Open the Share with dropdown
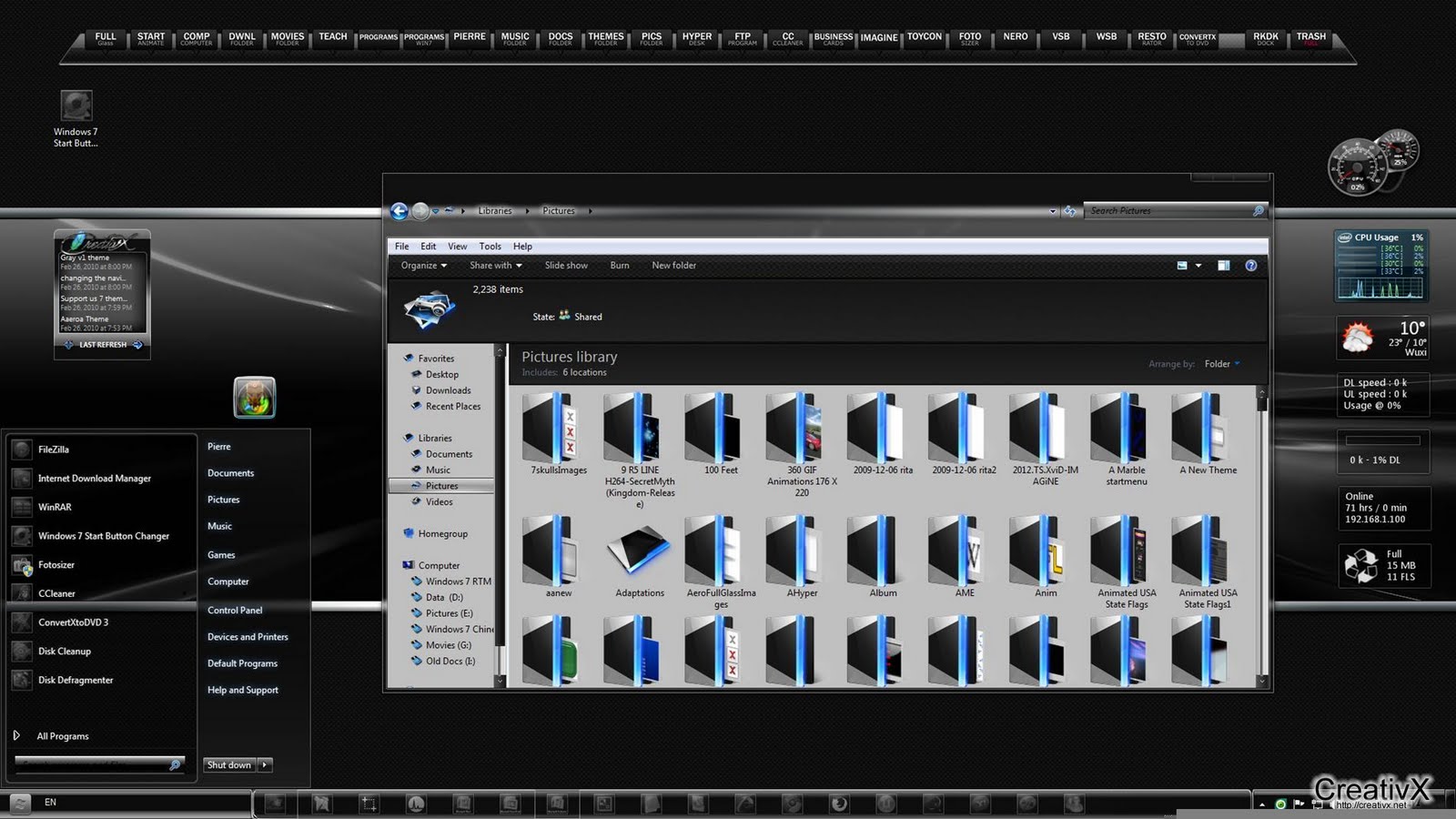 coord(496,266)
